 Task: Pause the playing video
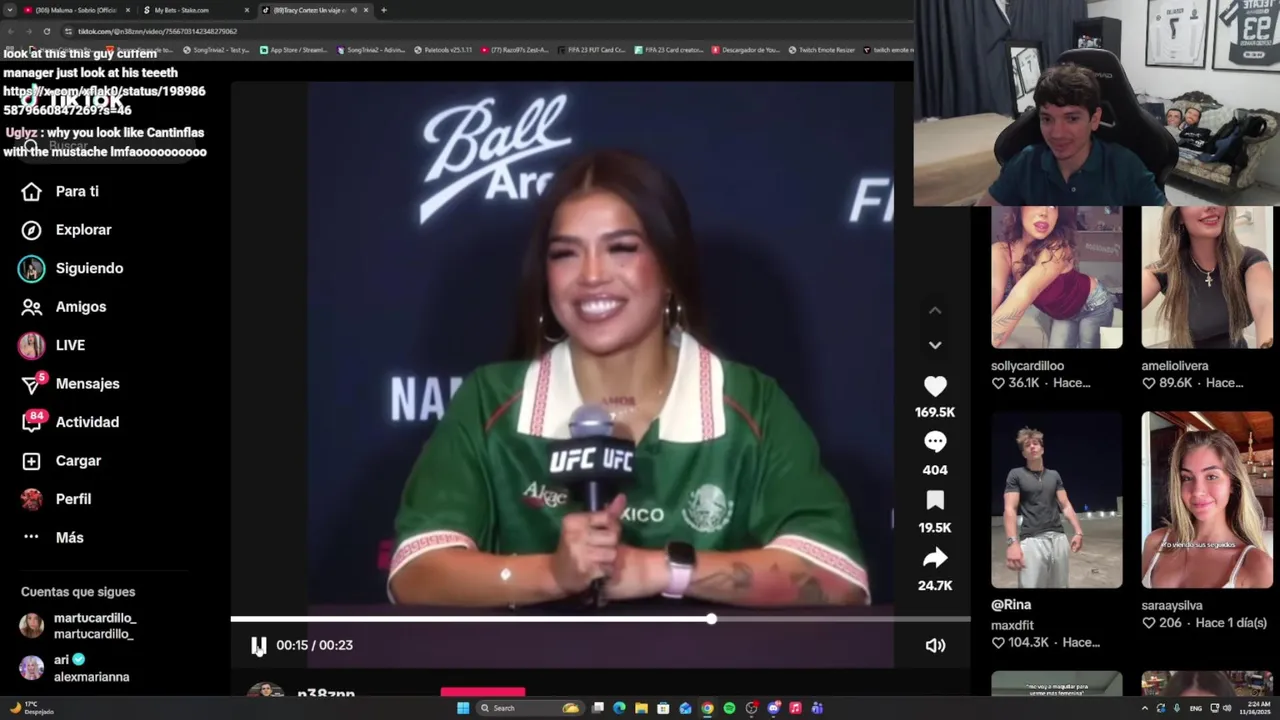259,646
